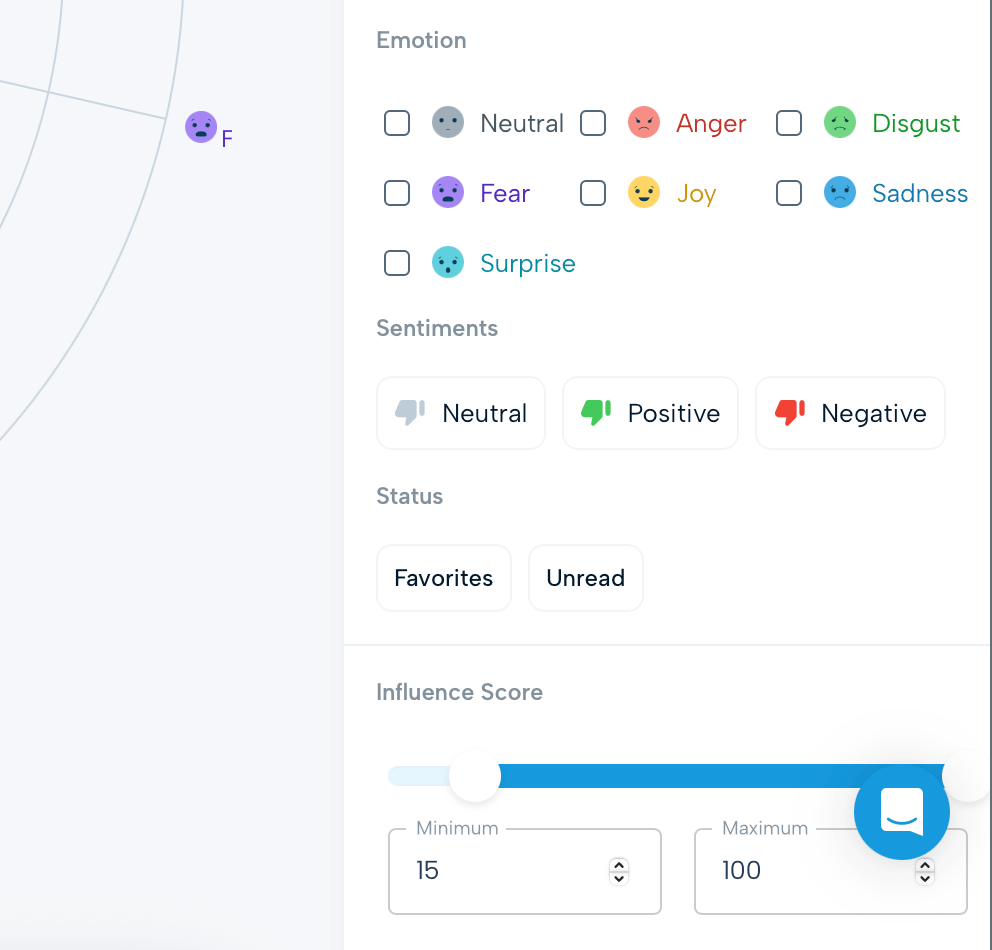Click the Fear purple face icon
The height and width of the screenshot is (950, 992).
tap(448, 192)
